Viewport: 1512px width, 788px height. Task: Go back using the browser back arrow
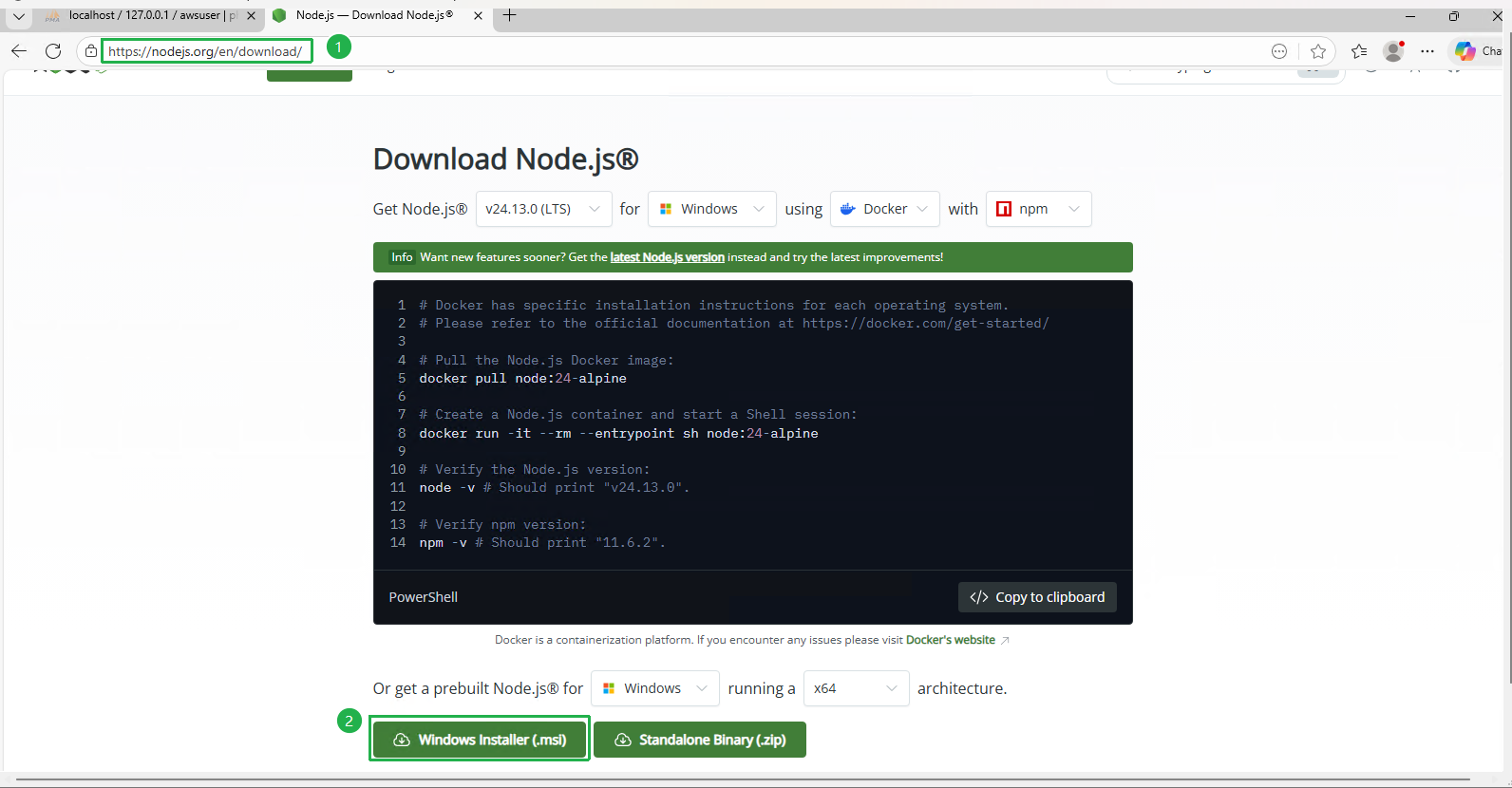(x=19, y=51)
